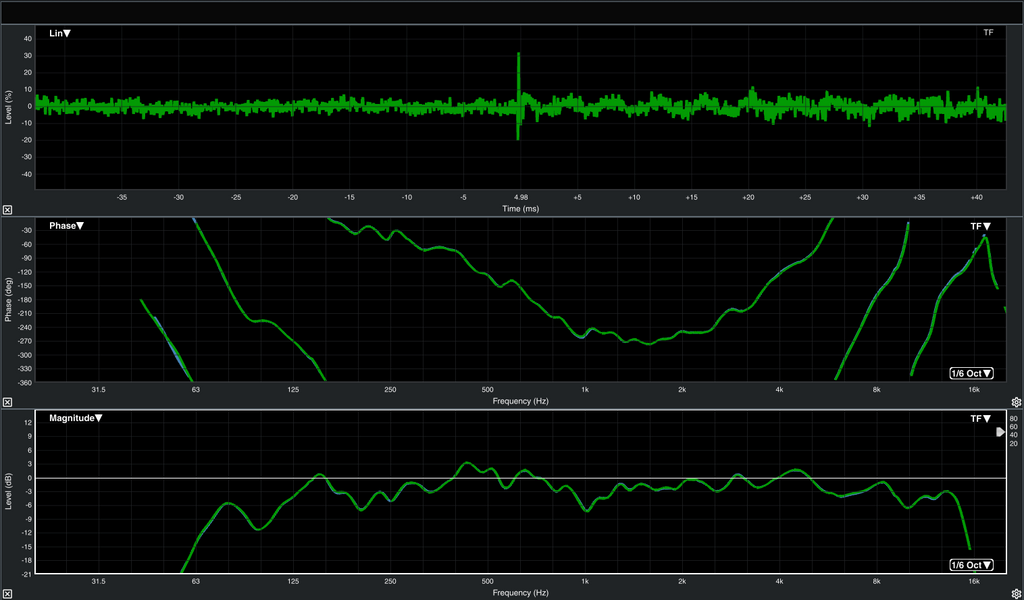This screenshot has height=600, width=1024.
Task: Close the Magnitude plot panel
Action: pyautogui.click(x=7, y=593)
